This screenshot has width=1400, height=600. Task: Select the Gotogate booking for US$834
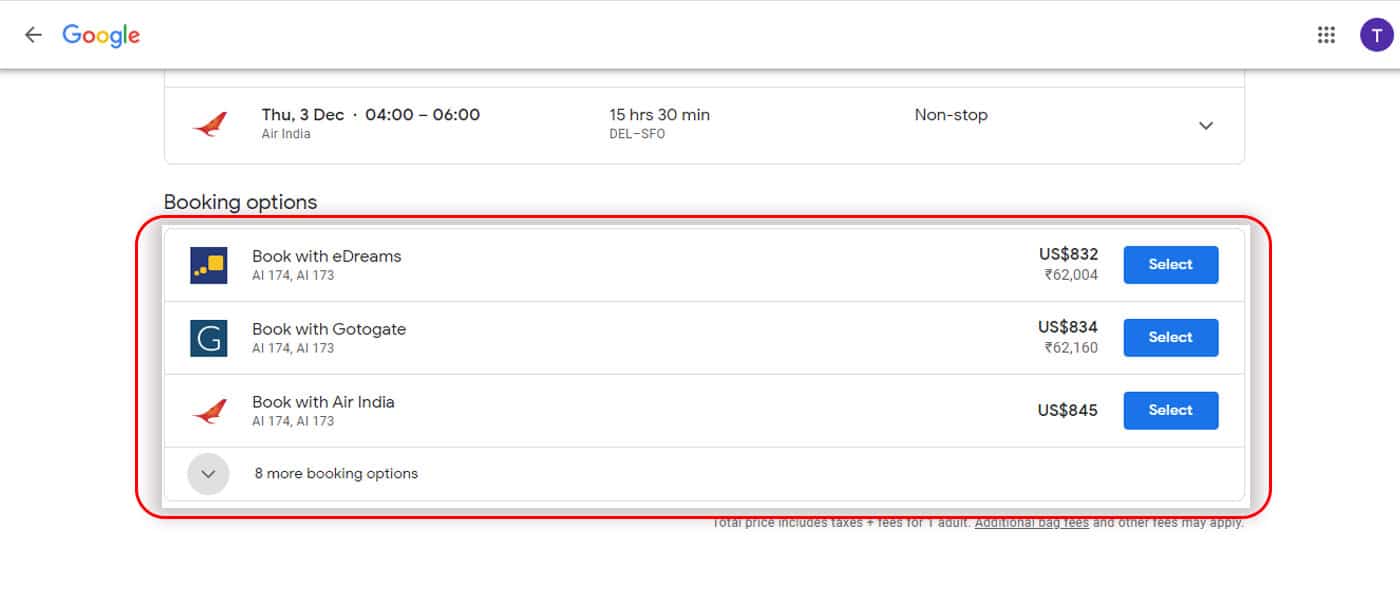click(1171, 338)
